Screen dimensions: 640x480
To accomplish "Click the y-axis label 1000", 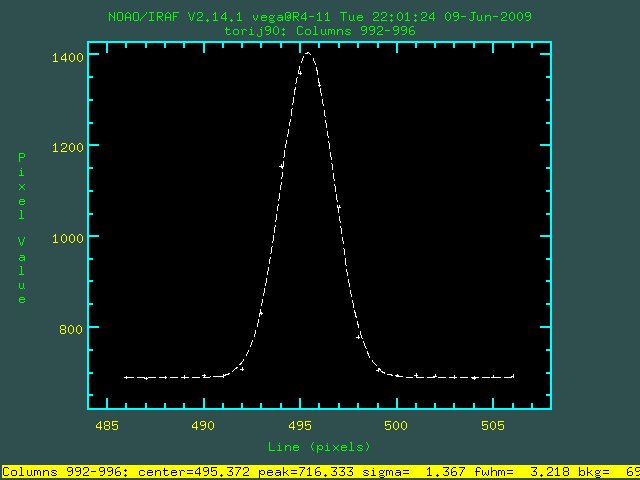I will 67,238.
